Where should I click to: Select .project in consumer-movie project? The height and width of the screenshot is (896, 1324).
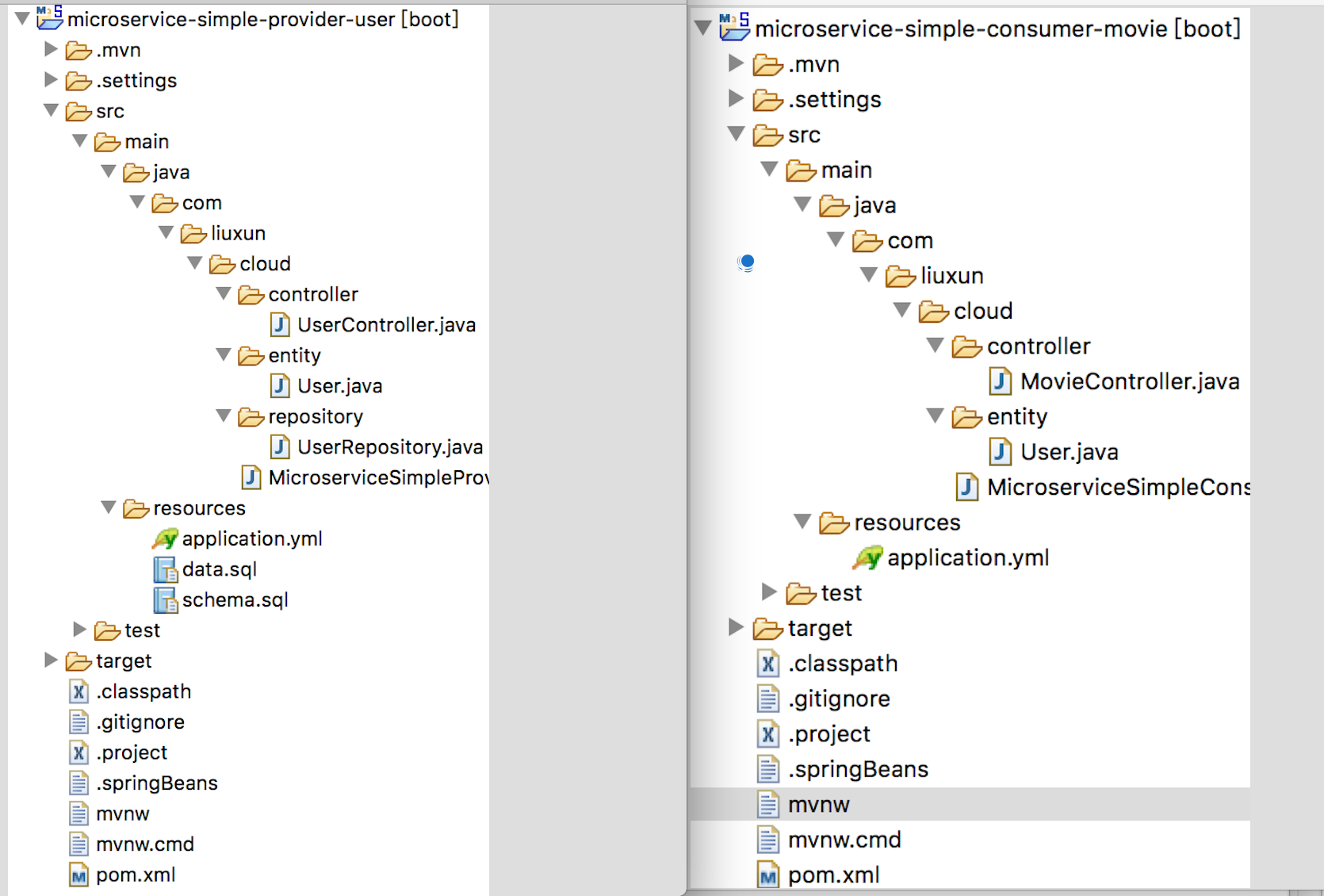click(x=829, y=734)
